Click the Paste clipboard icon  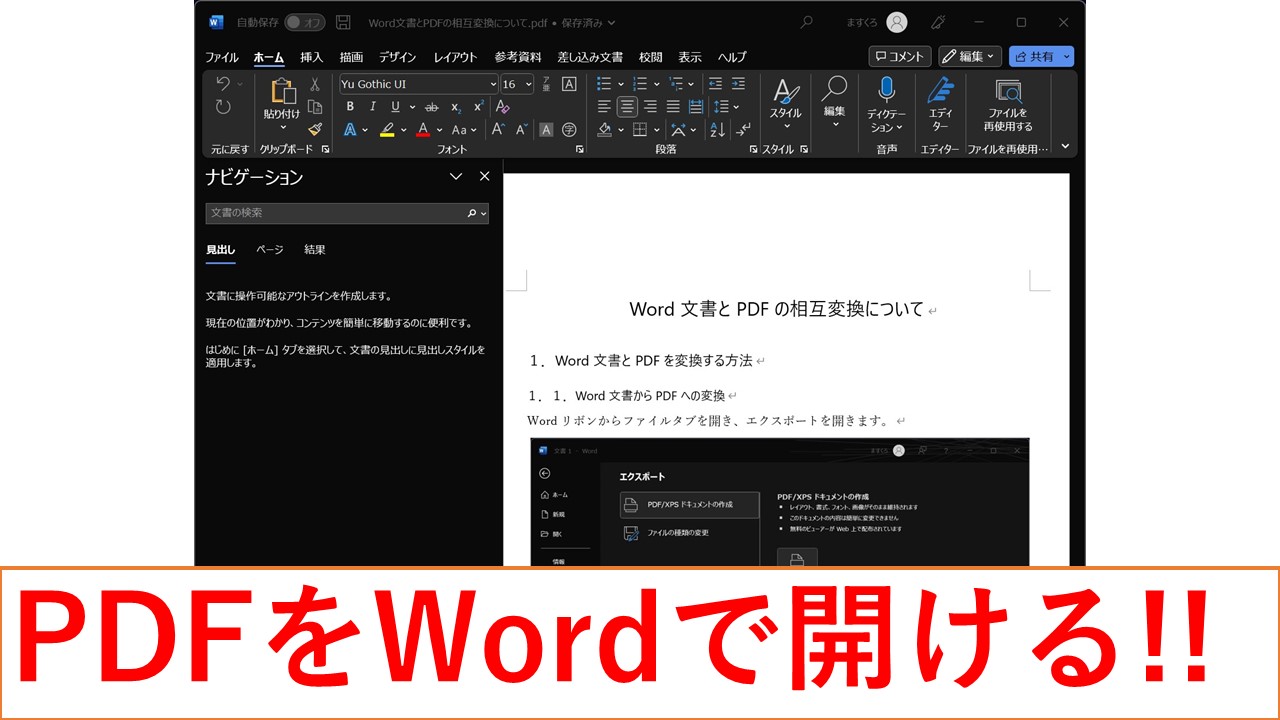[x=282, y=91]
